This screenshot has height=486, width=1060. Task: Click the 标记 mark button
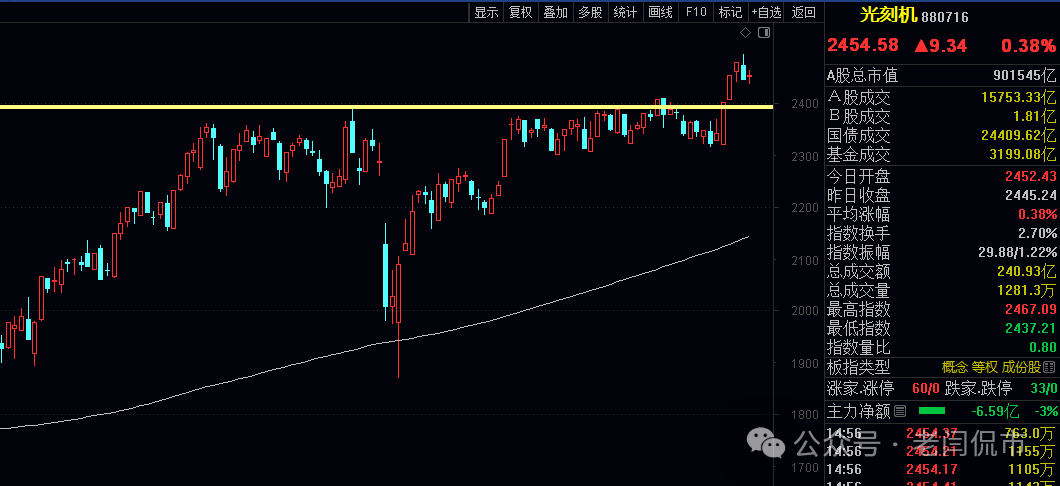730,12
